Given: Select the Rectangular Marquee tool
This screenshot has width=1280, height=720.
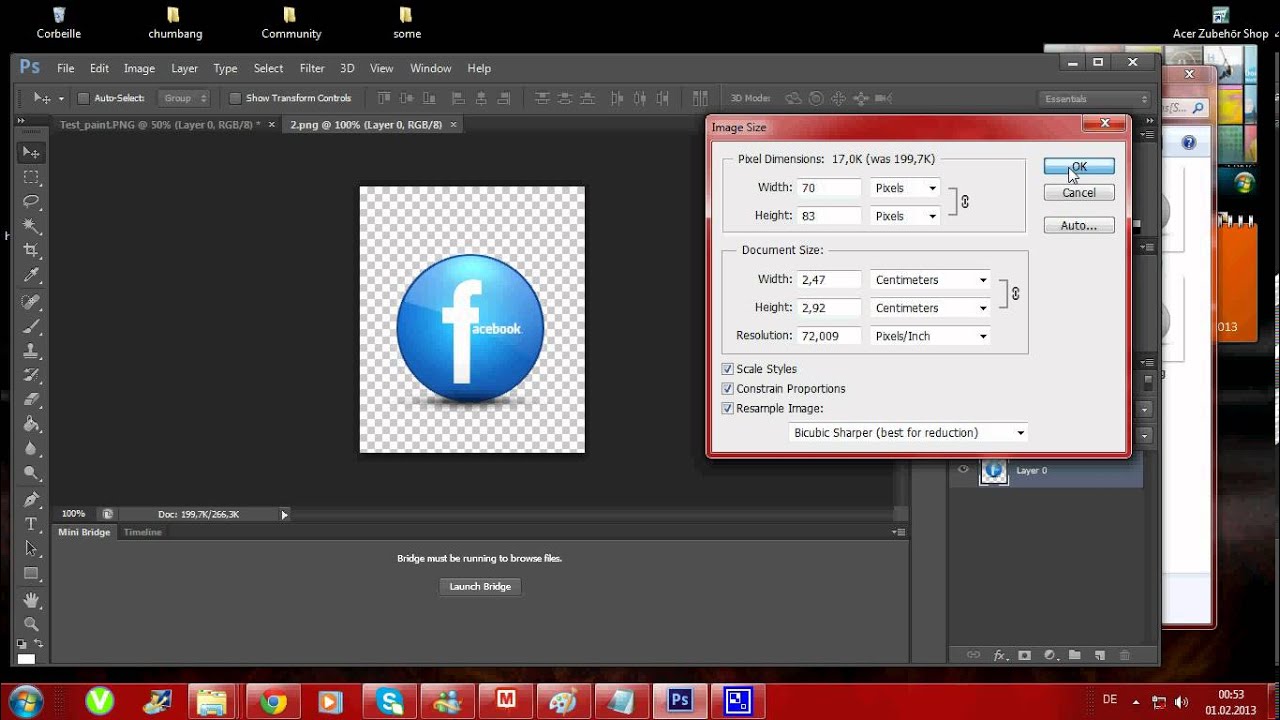Looking at the screenshot, I should click(31, 177).
